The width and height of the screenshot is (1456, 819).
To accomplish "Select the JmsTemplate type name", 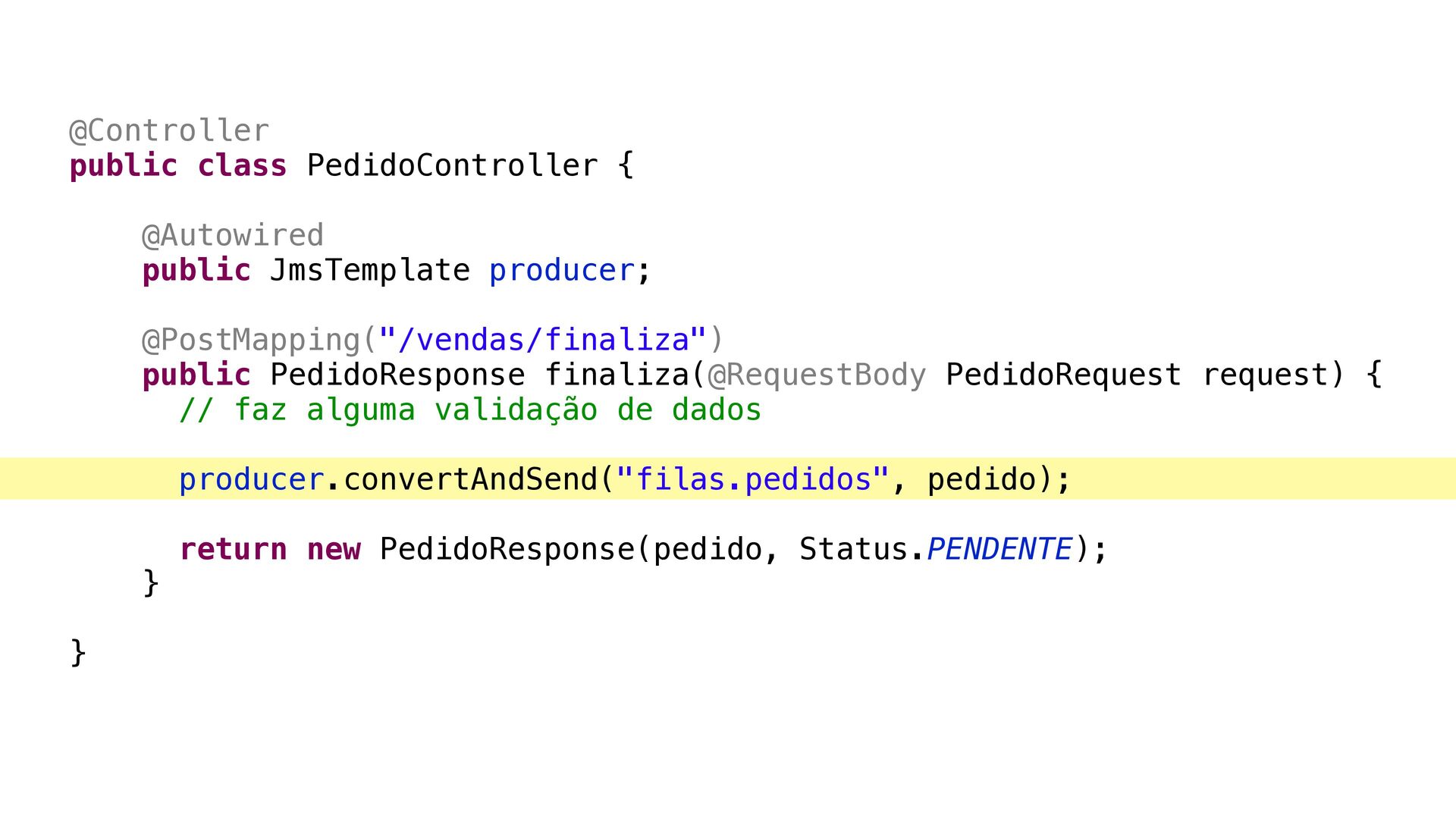I will (370, 270).
